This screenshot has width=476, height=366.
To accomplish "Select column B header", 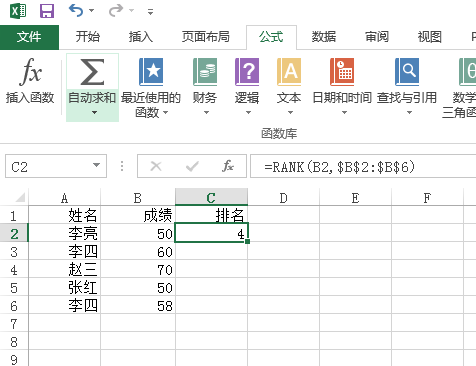I will (138, 198).
